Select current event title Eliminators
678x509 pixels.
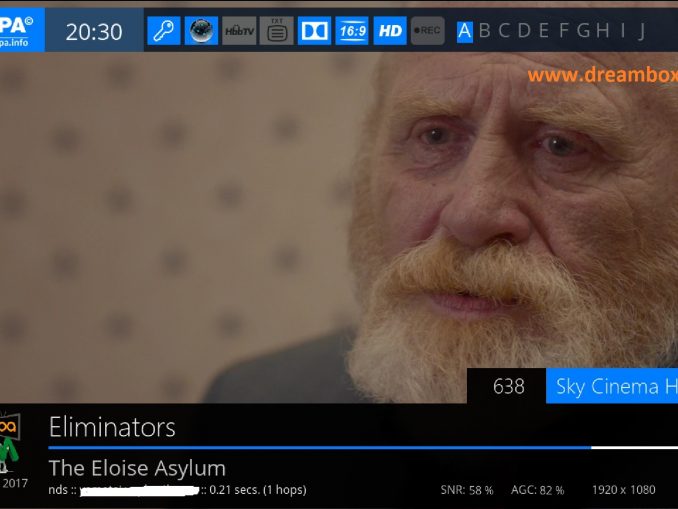112,427
